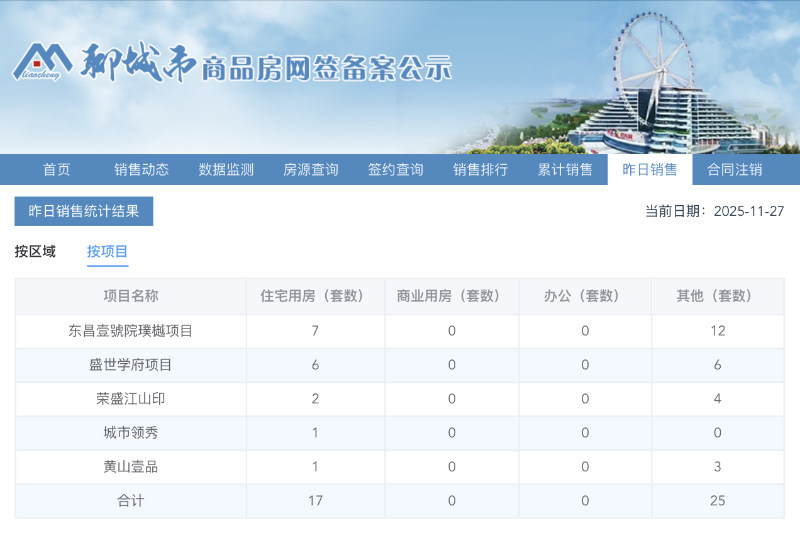Click the total residential value 17
Viewport: 800px width, 540px height.
315,501
